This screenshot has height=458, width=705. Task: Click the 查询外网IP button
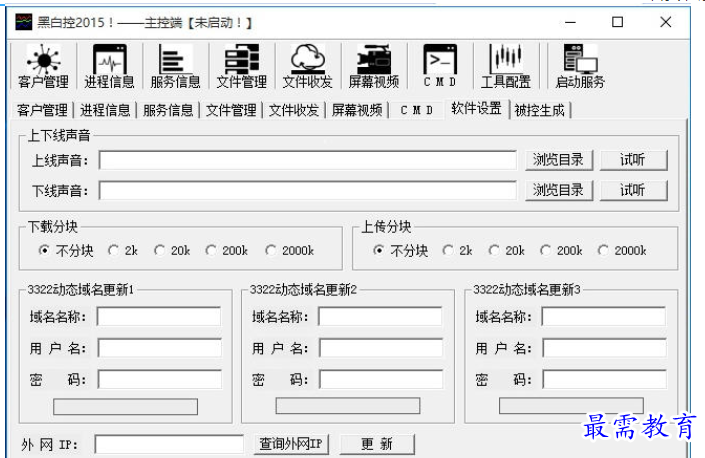(291, 444)
